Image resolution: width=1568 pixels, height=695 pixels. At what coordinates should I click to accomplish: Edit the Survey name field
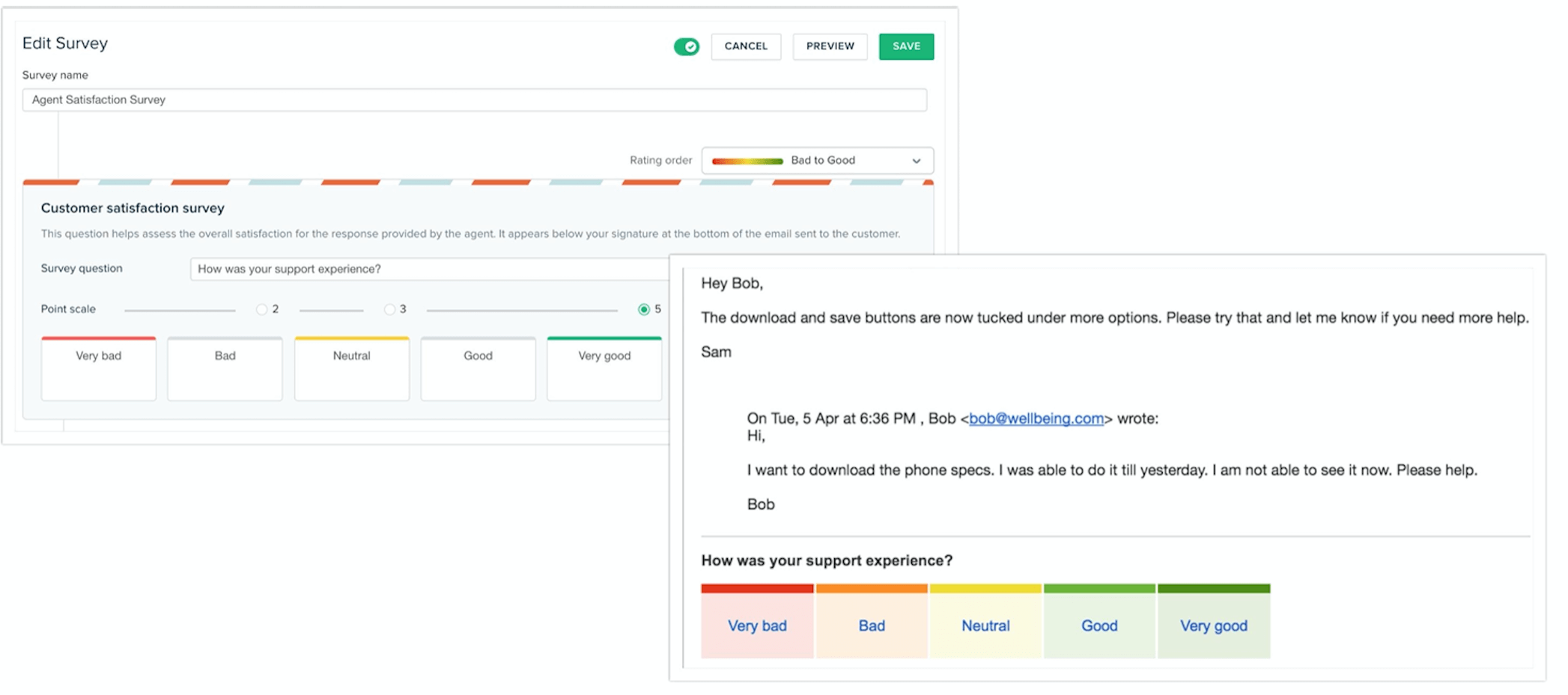pos(475,100)
